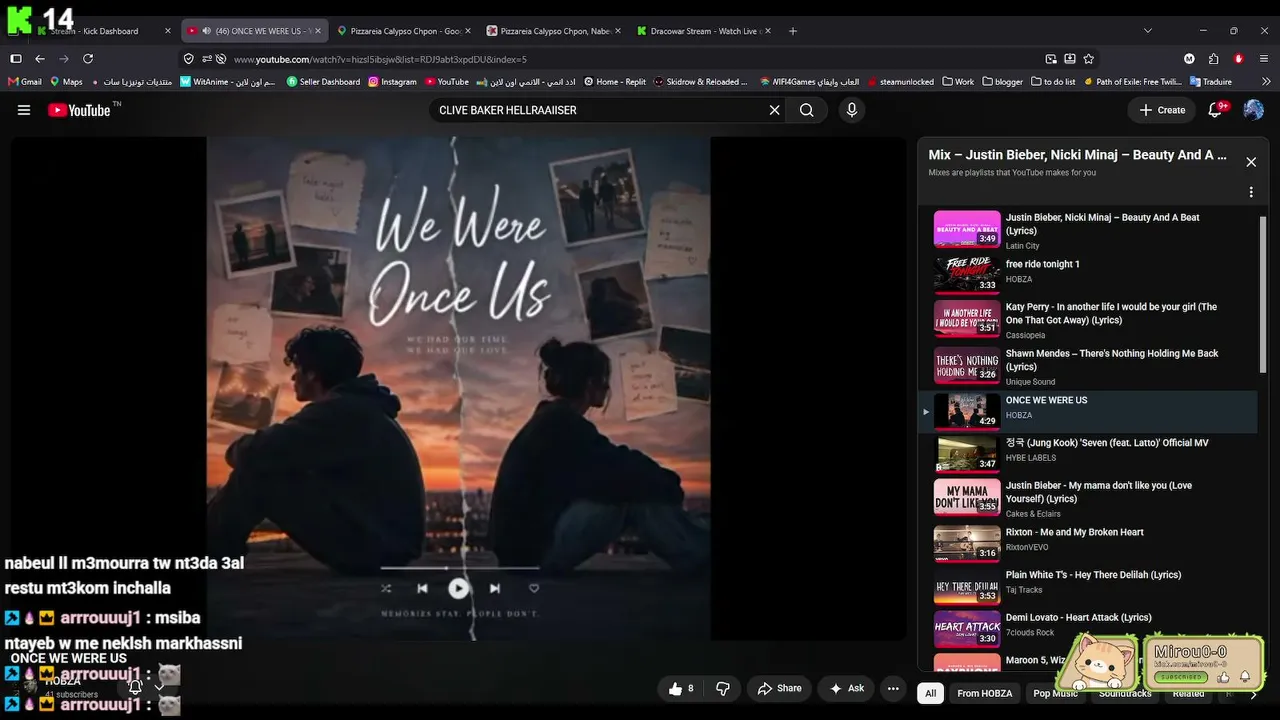Show hidden bookmarks overflow chevron
This screenshot has width=1280, height=720.
(x=1267, y=82)
